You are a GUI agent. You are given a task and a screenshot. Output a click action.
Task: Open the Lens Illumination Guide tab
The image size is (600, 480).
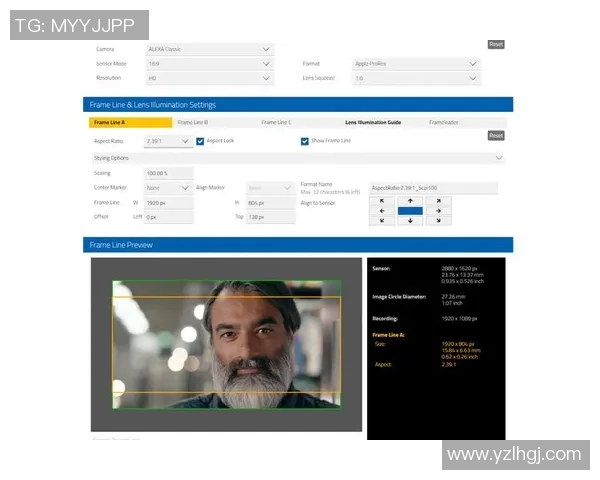[373, 123]
